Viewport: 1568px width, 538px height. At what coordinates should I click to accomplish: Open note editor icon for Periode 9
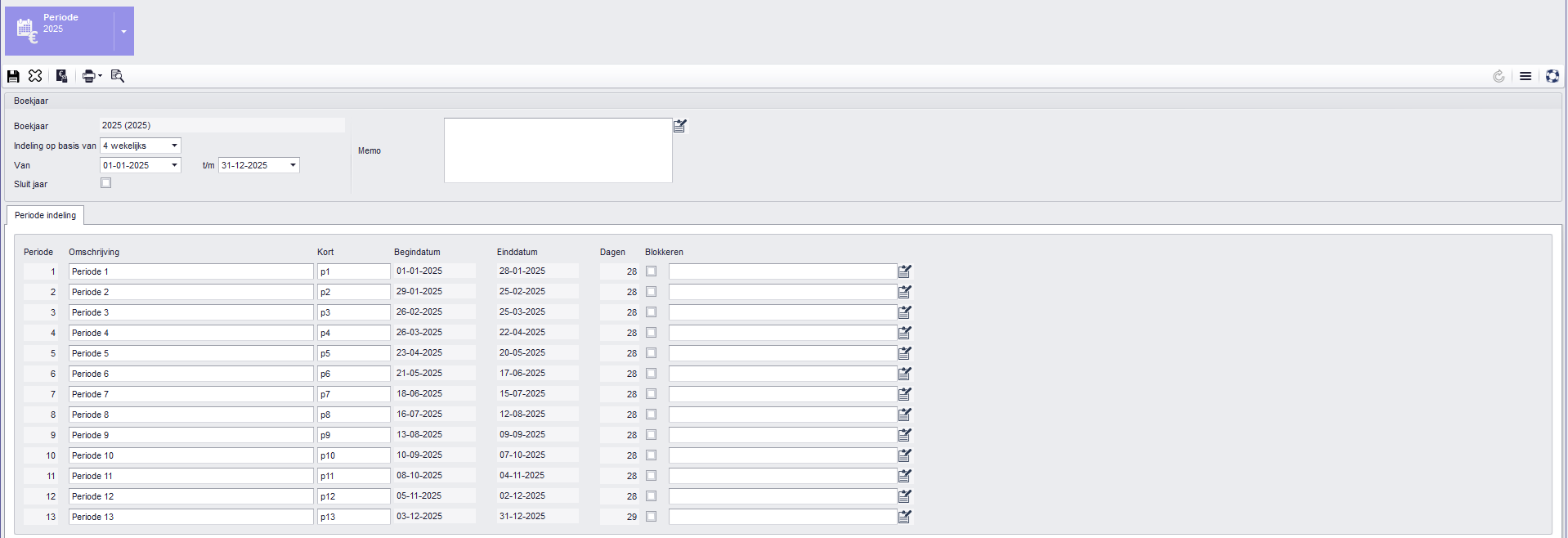(x=905, y=435)
